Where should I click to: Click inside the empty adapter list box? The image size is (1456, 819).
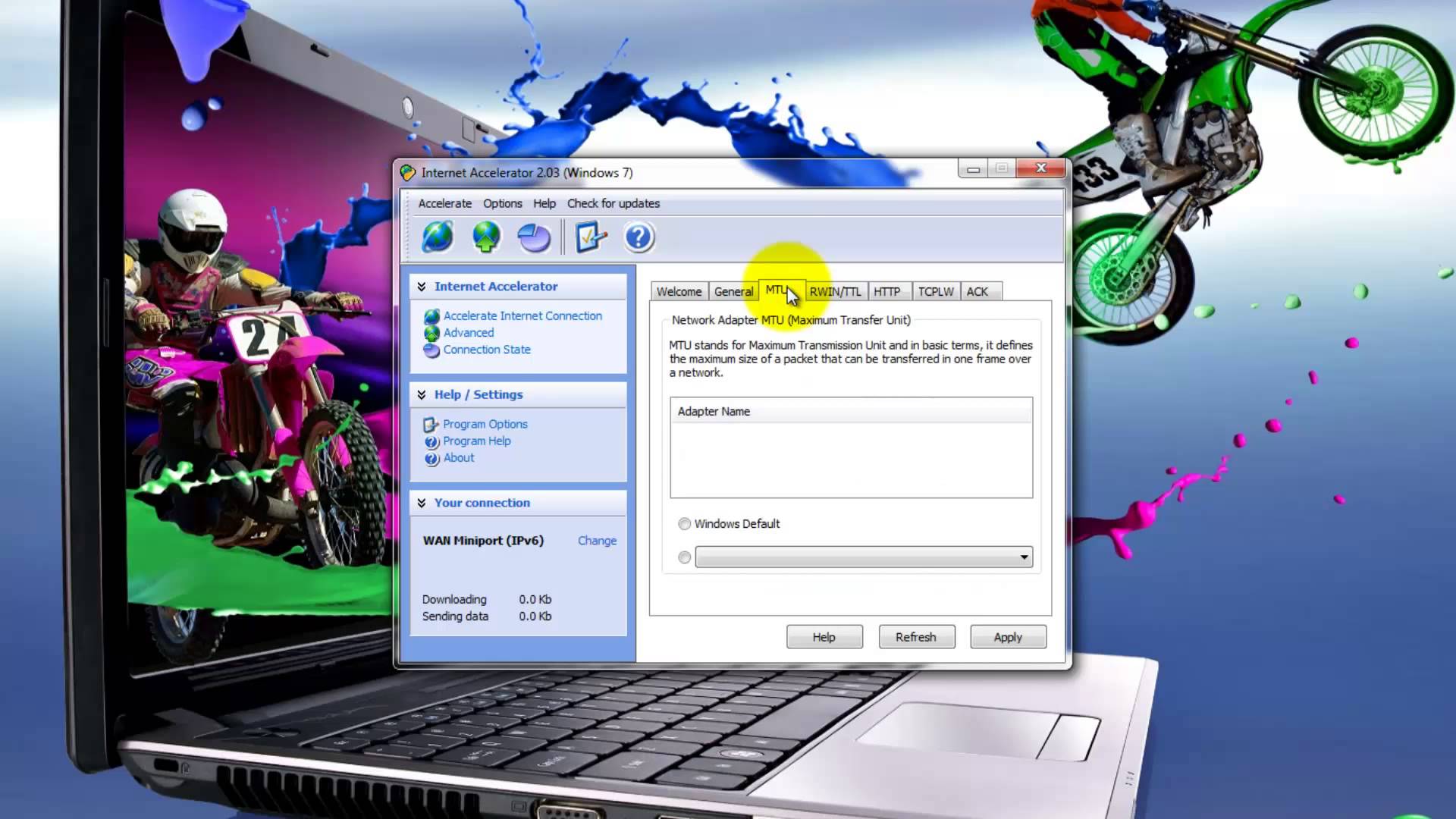click(851, 460)
